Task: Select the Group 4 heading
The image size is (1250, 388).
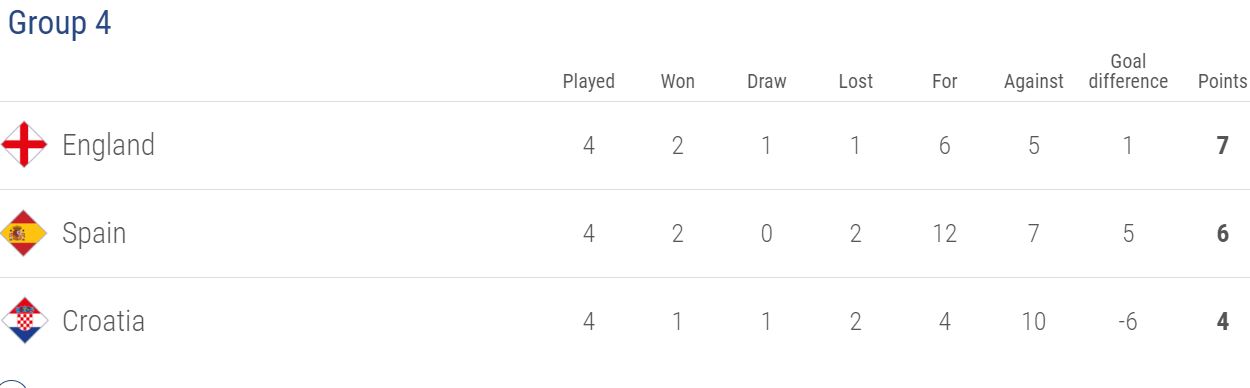Action: click(59, 24)
